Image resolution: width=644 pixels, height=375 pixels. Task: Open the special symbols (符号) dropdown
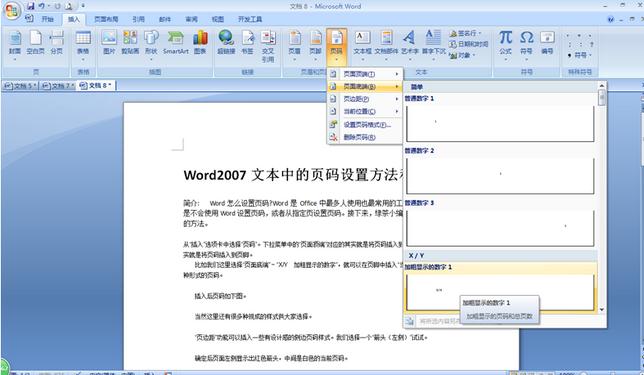(x=580, y=55)
